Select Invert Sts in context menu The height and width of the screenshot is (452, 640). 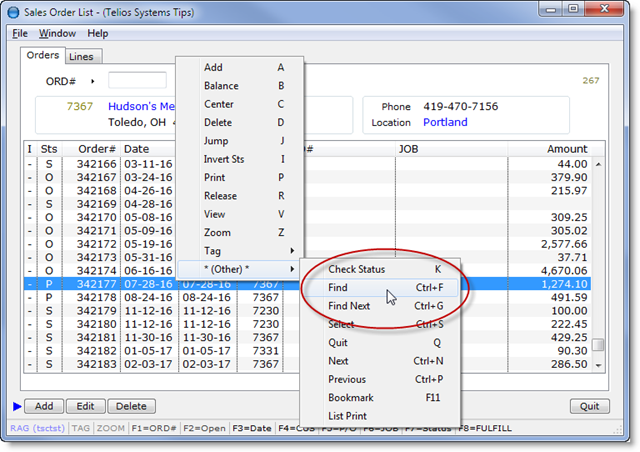[224, 159]
